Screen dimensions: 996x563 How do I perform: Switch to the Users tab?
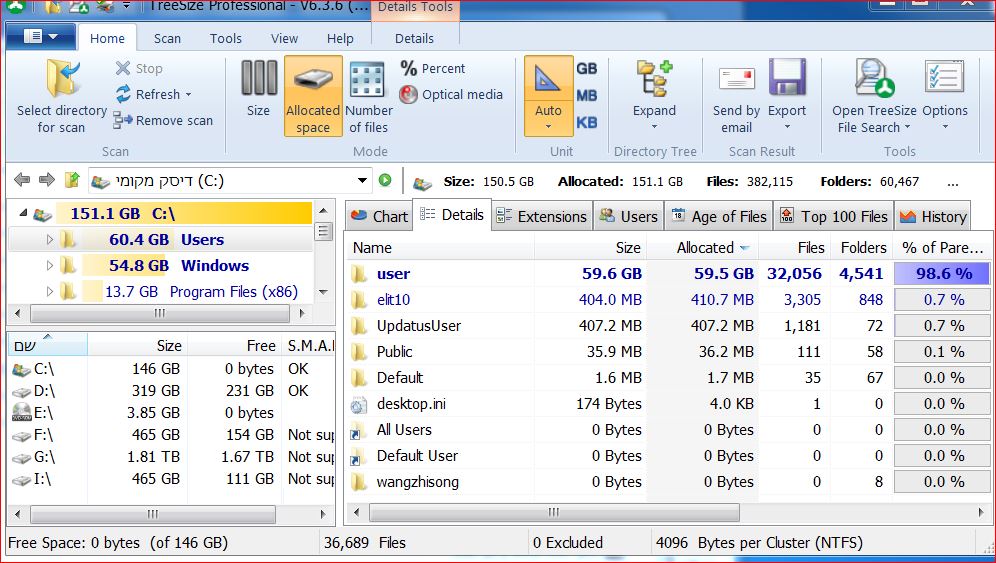pyautogui.click(x=629, y=217)
